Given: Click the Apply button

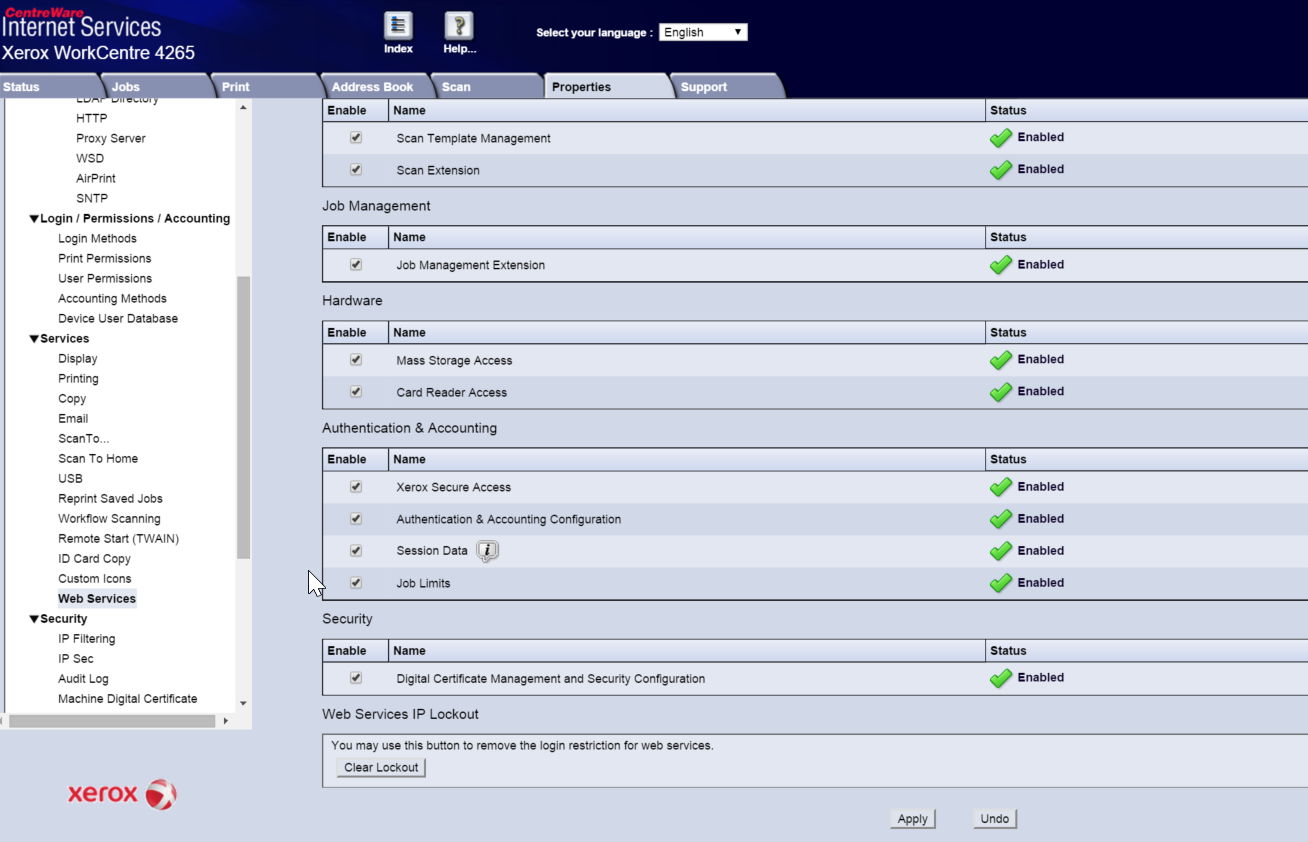Looking at the screenshot, I should tap(911, 818).
